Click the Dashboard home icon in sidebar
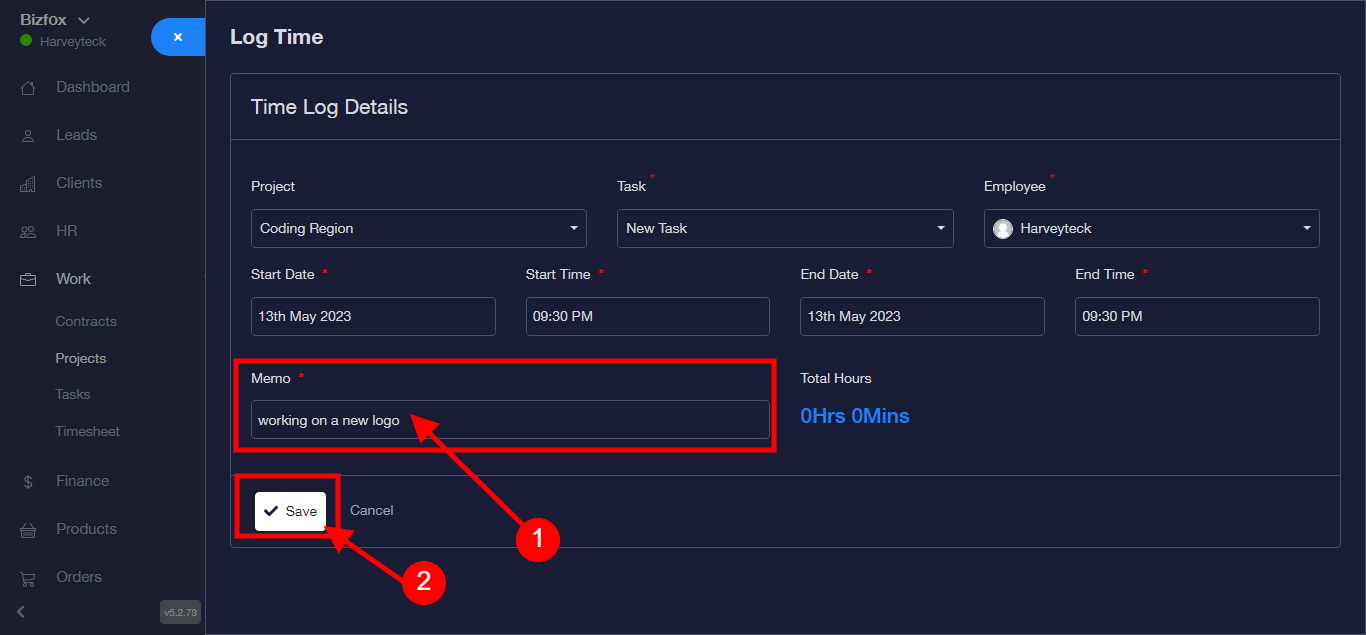This screenshot has height=635, width=1366. pos(28,88)
